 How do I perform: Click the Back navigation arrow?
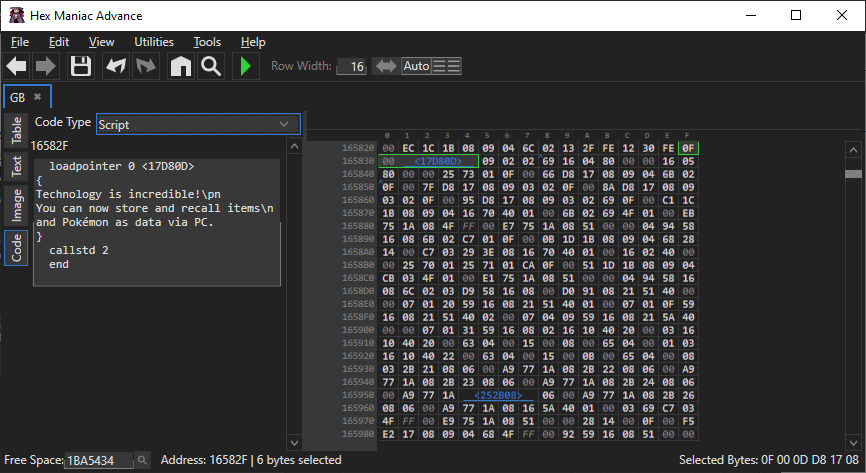click(17, 67)
